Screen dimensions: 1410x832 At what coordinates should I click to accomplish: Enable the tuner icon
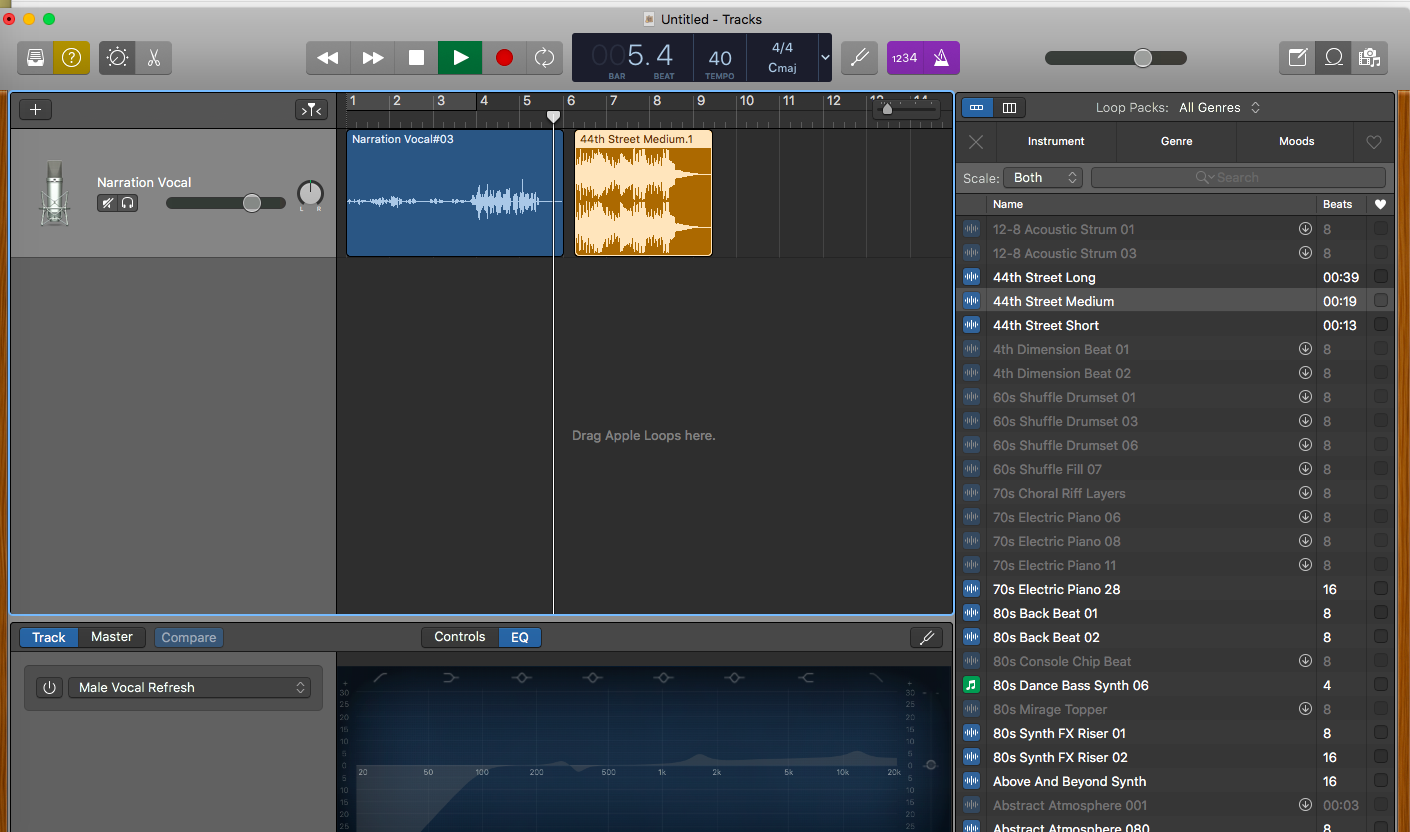859,58
